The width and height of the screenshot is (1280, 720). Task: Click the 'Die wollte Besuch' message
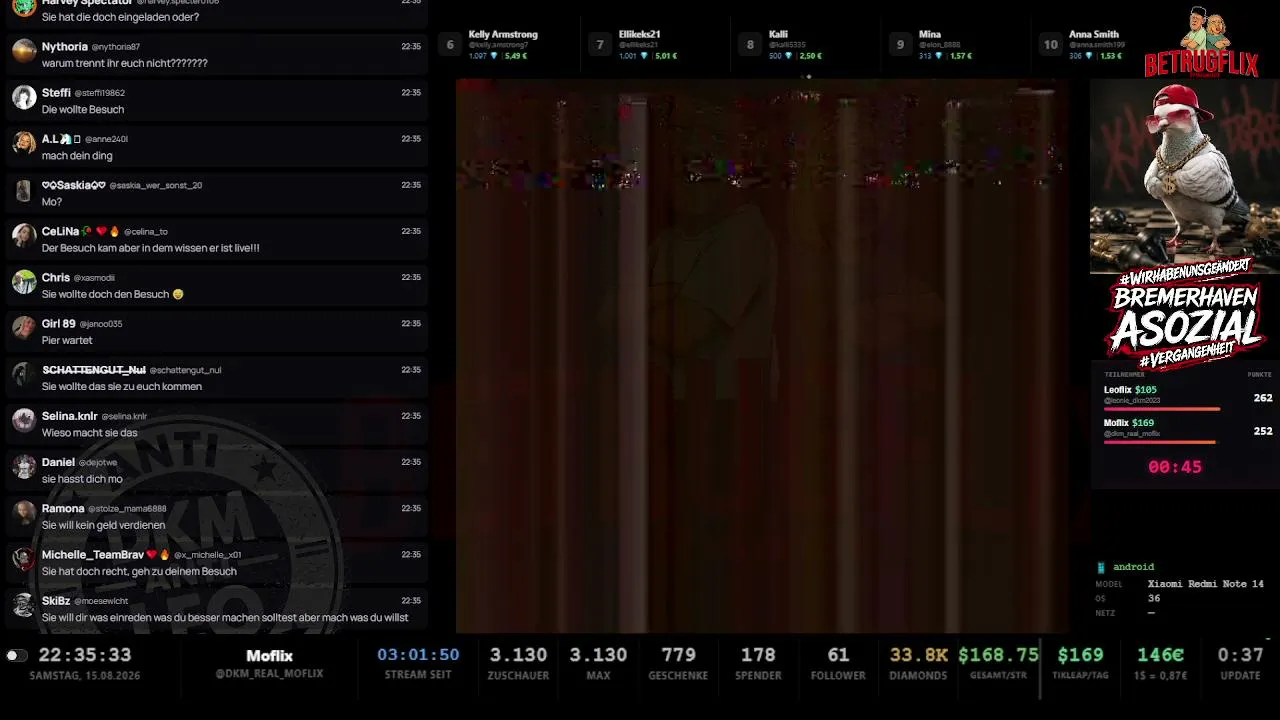tap(83, 110)
